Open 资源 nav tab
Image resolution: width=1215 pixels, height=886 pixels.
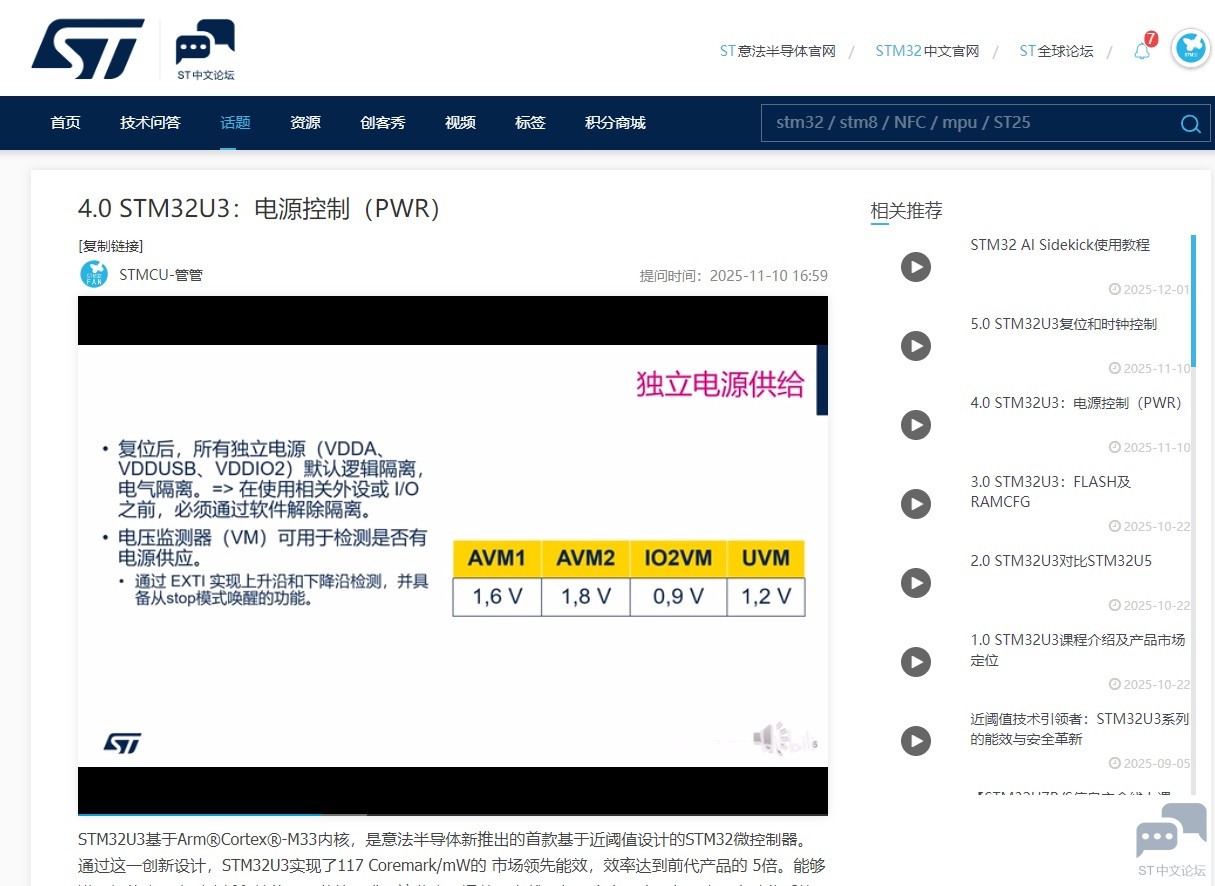pyautogui.click(x=305, y=123)
